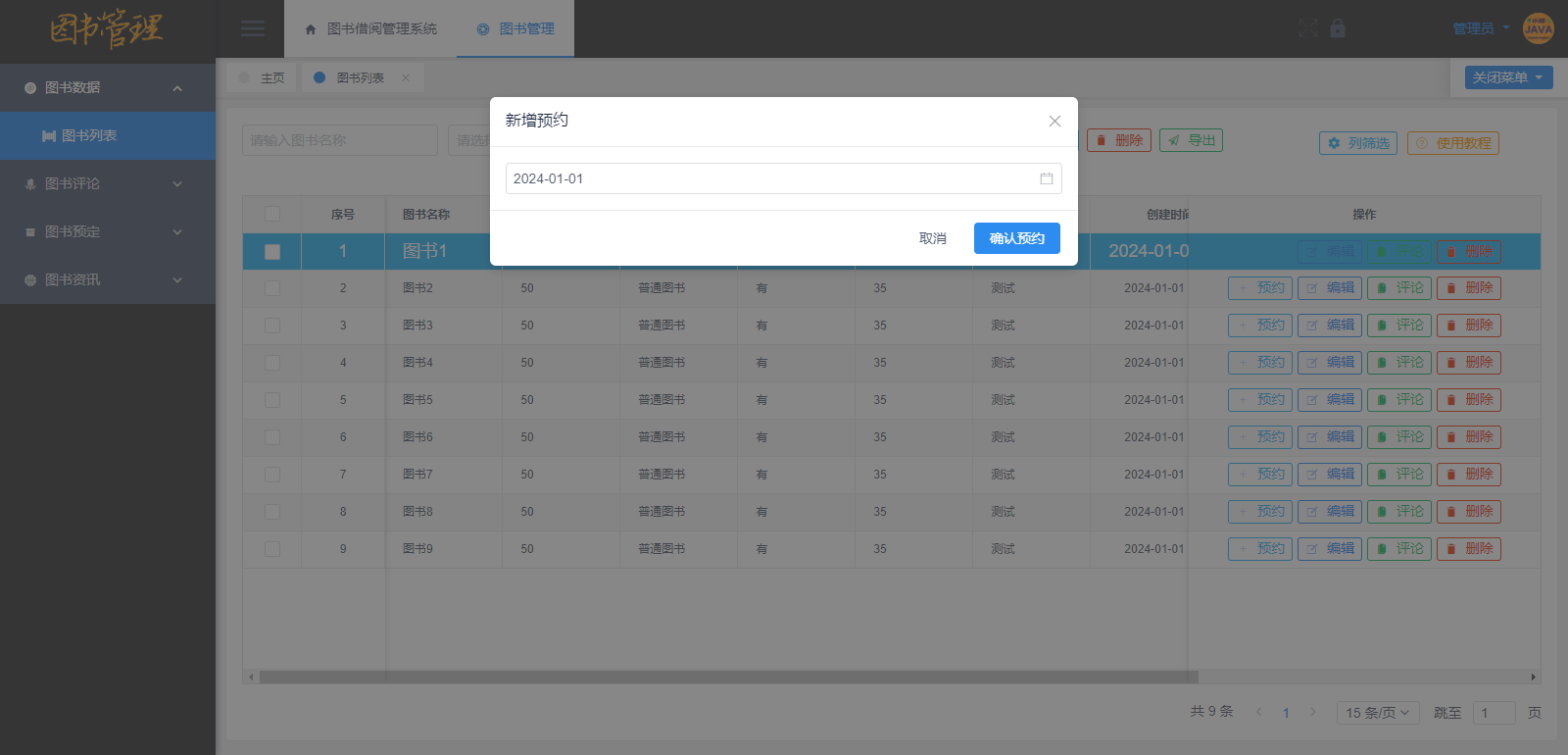Click the fullscreen icon in top bar

[x=1308, y=28]
